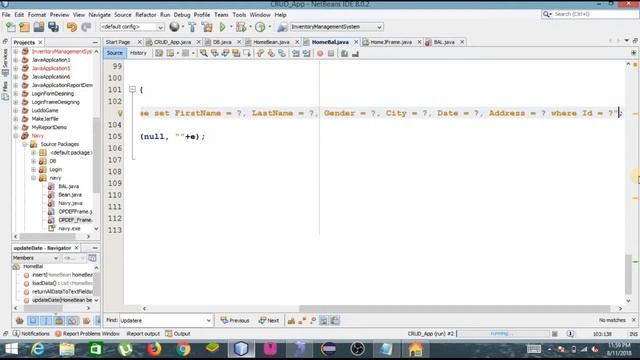Click the Profile Project clock icon
The image size is (640, 360).
[260, 27]
